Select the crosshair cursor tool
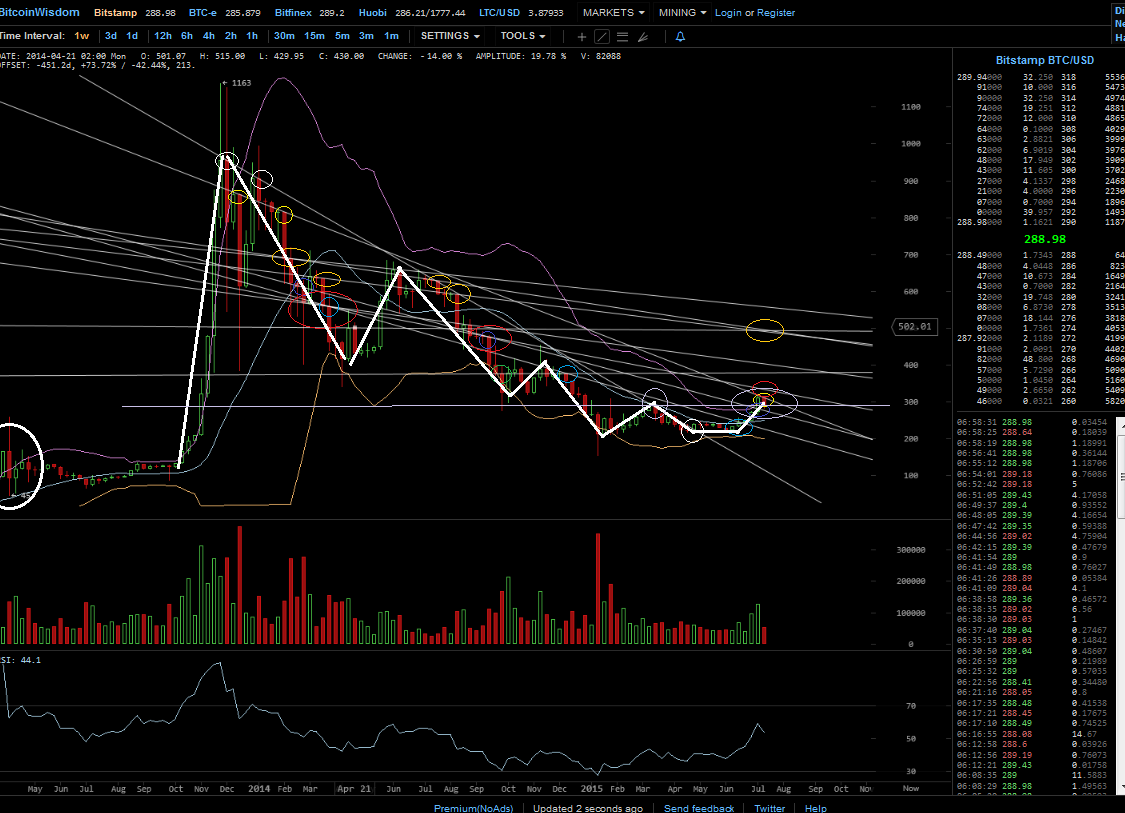 pos(581,37)
